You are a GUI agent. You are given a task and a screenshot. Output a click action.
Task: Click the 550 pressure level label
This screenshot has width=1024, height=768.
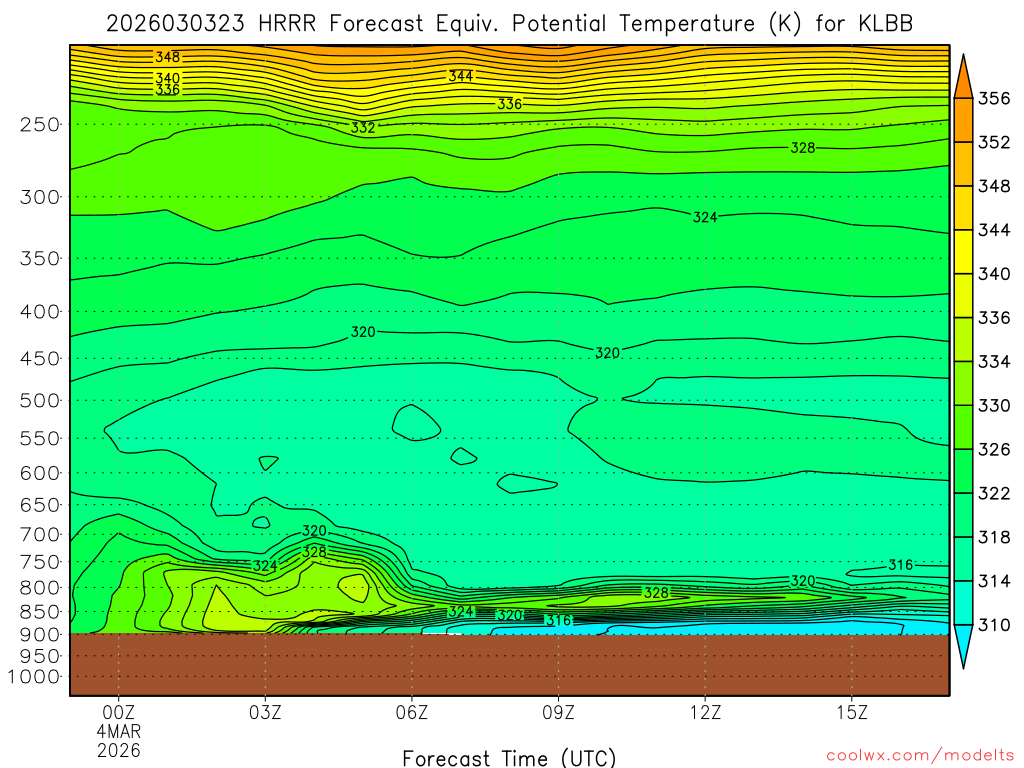pyautogui.click(x=40, y=438)
